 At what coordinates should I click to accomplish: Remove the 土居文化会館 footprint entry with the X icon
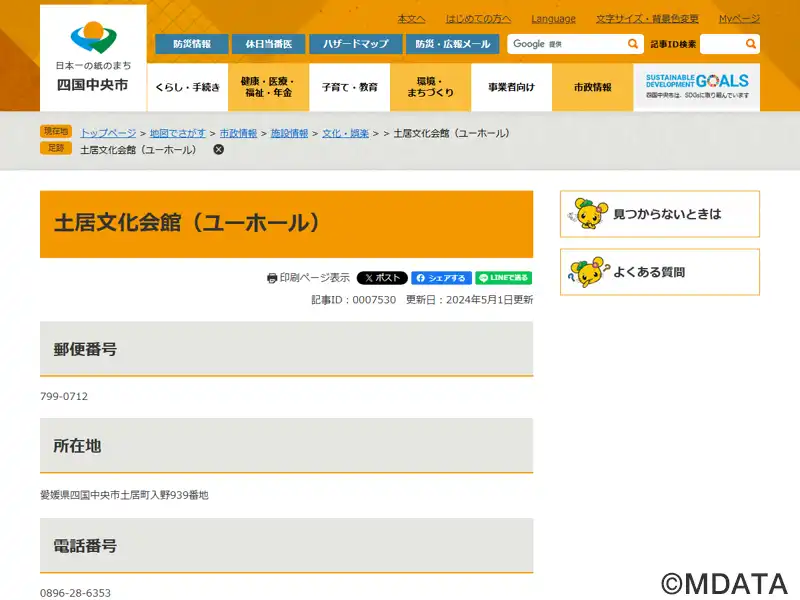point(218,149)
